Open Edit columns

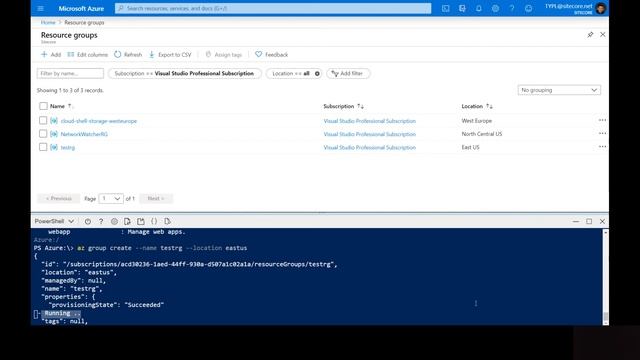[x=88, y=54]
